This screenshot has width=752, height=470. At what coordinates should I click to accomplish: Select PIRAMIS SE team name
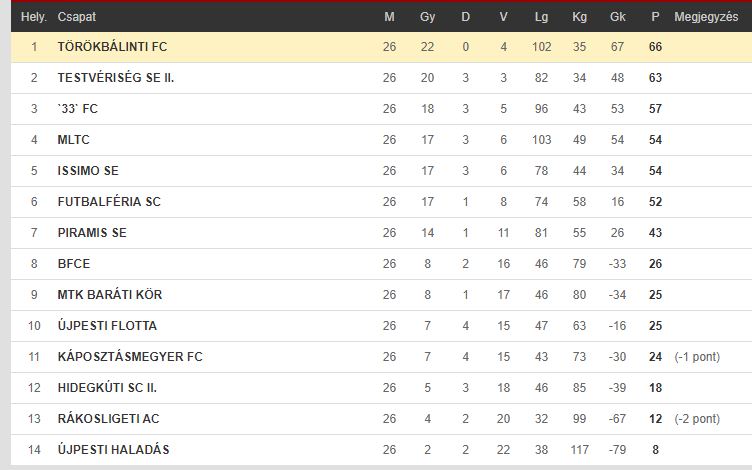pos(92,233)
